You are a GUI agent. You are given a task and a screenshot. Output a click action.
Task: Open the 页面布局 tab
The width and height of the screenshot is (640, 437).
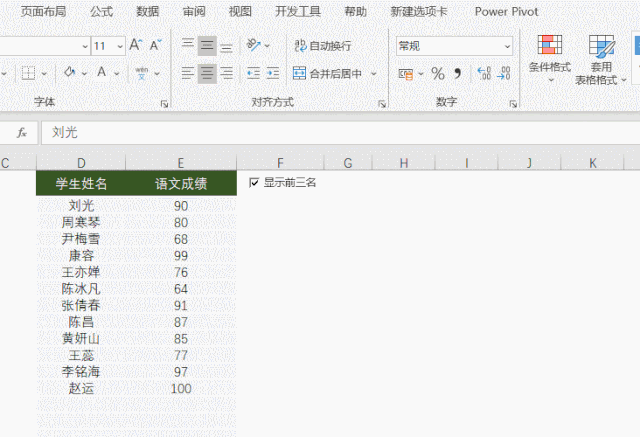click(x=43, y=11)
